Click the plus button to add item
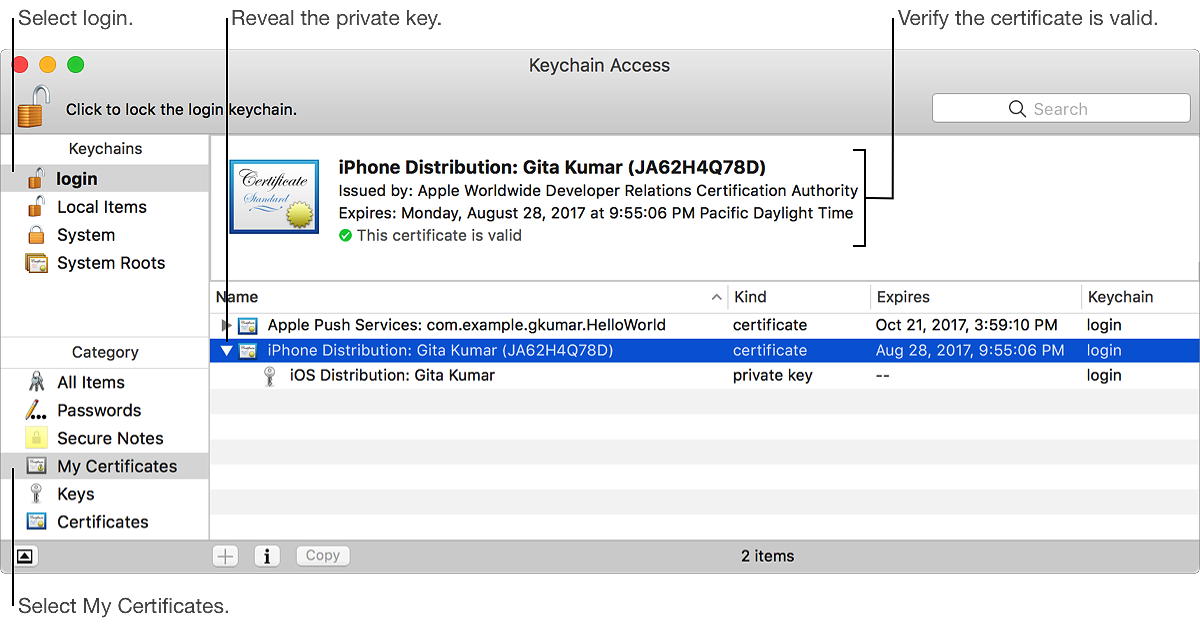 (x=226, y=556)
